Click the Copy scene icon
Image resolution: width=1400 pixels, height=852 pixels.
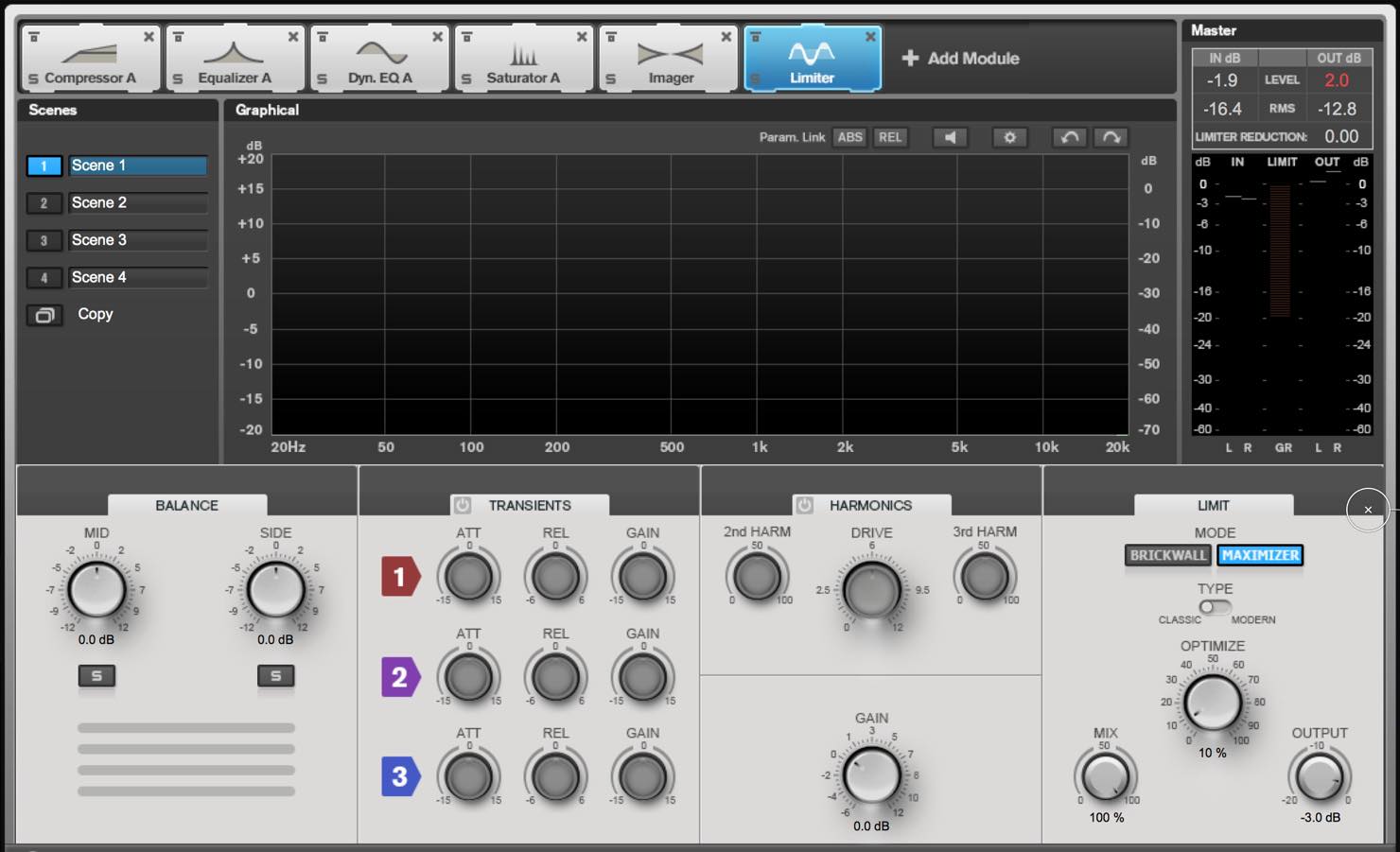[x=44, y=315]
